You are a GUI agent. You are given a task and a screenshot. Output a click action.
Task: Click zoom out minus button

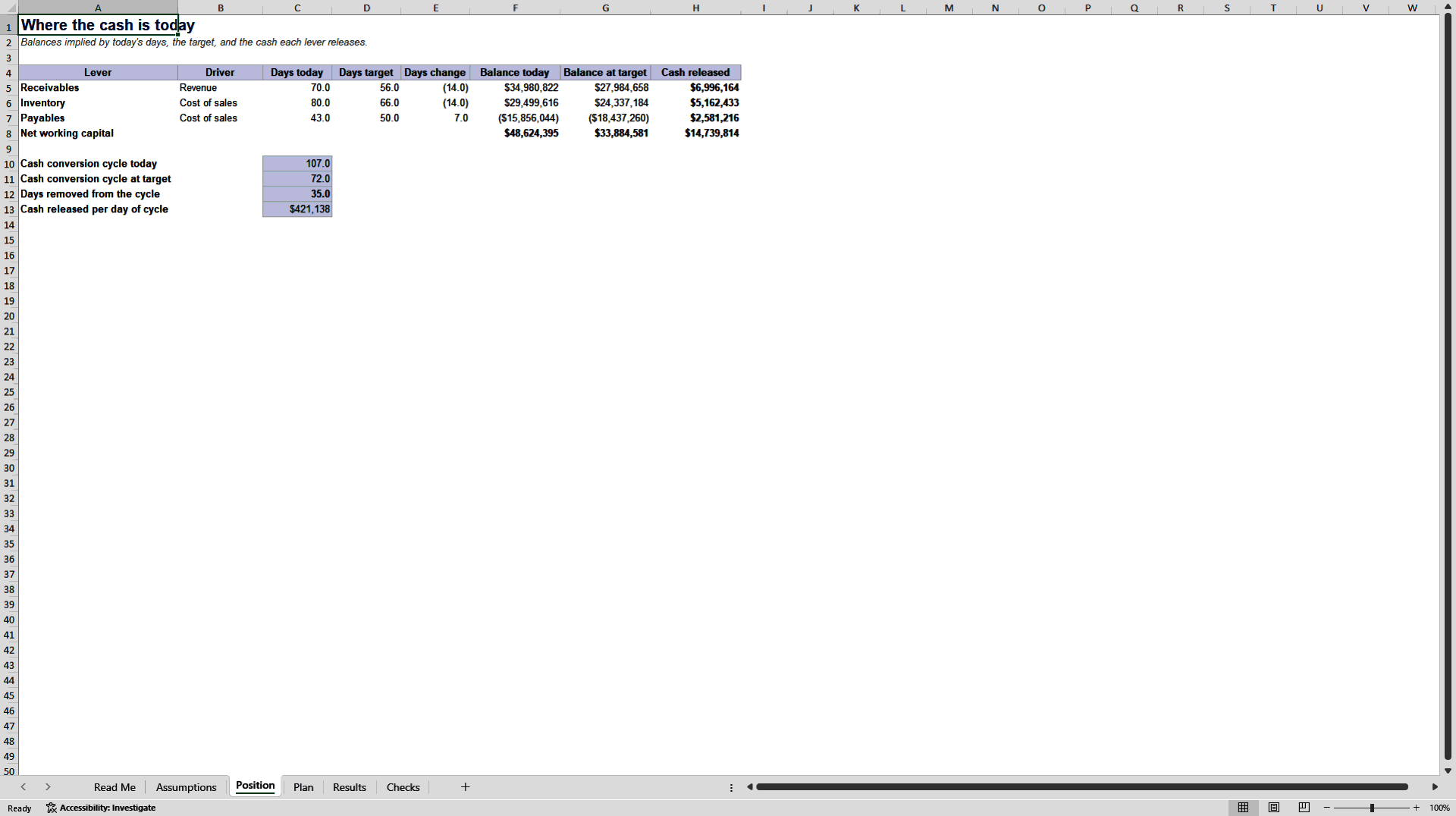tap(1327, 808)
